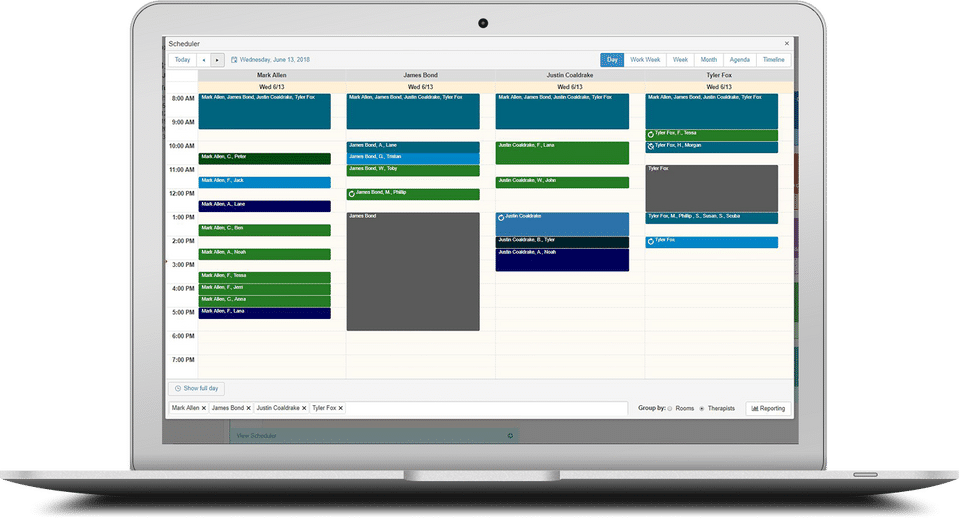960x518 pixels.
Task: Remove Mark Allen from therapist filter
Action: (203, 408)
